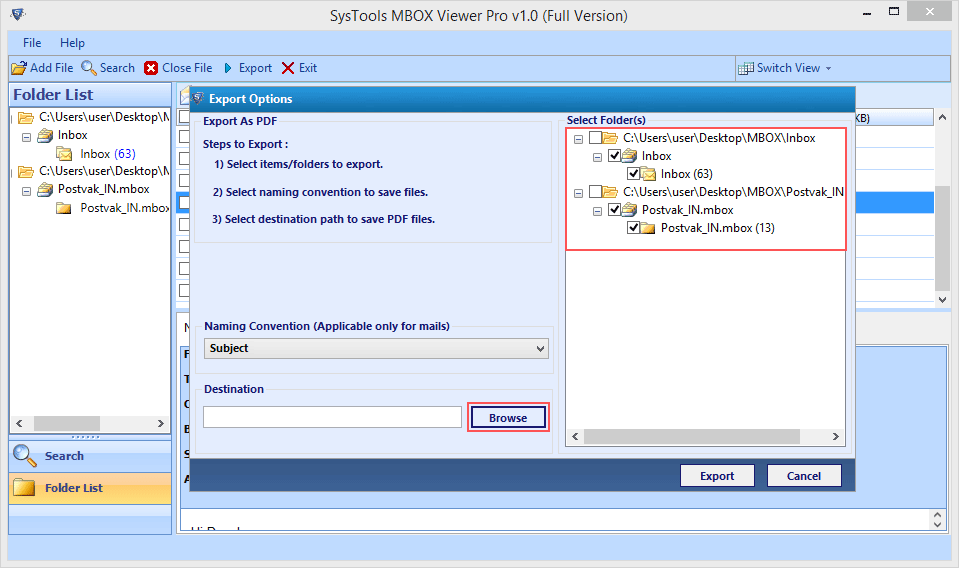
Task: Click the folder icon beside C:\Users\user\Desktop\MBOX\Inbox in Select Folder(s)
Action: (x=610, y=138)
